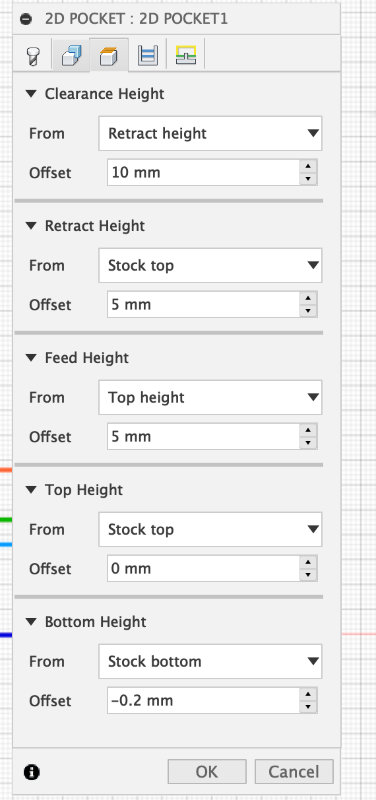Collapse the Retract Height section

[32, 226]
